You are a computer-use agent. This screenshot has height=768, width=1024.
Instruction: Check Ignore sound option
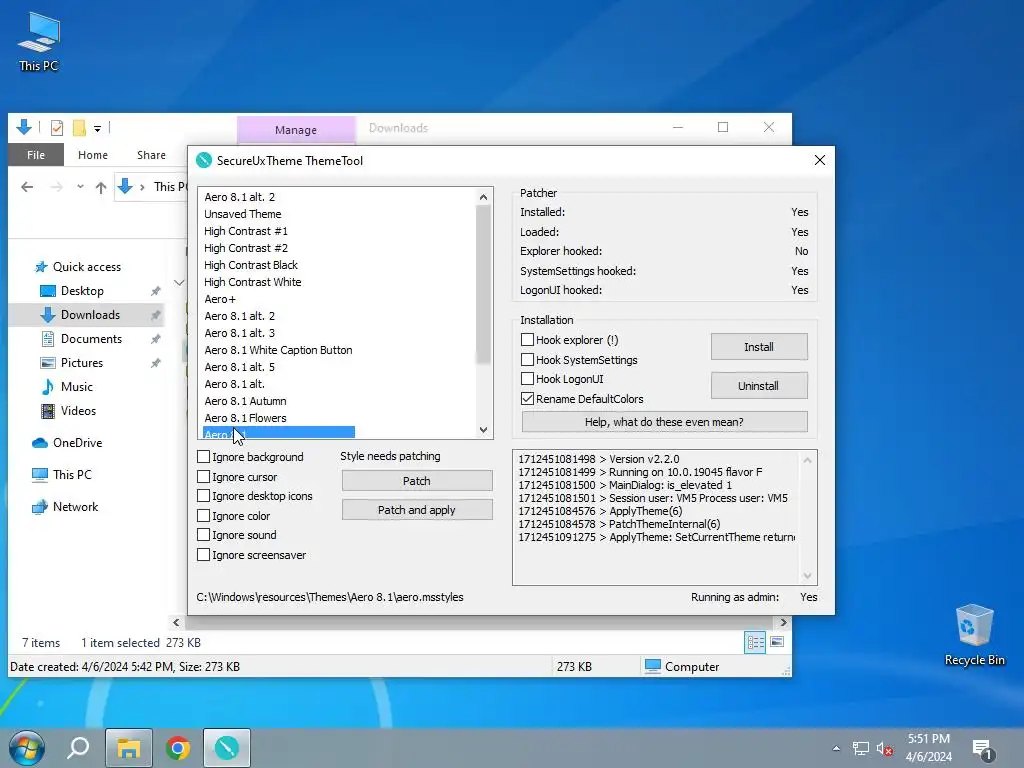[x=204, y=535]
